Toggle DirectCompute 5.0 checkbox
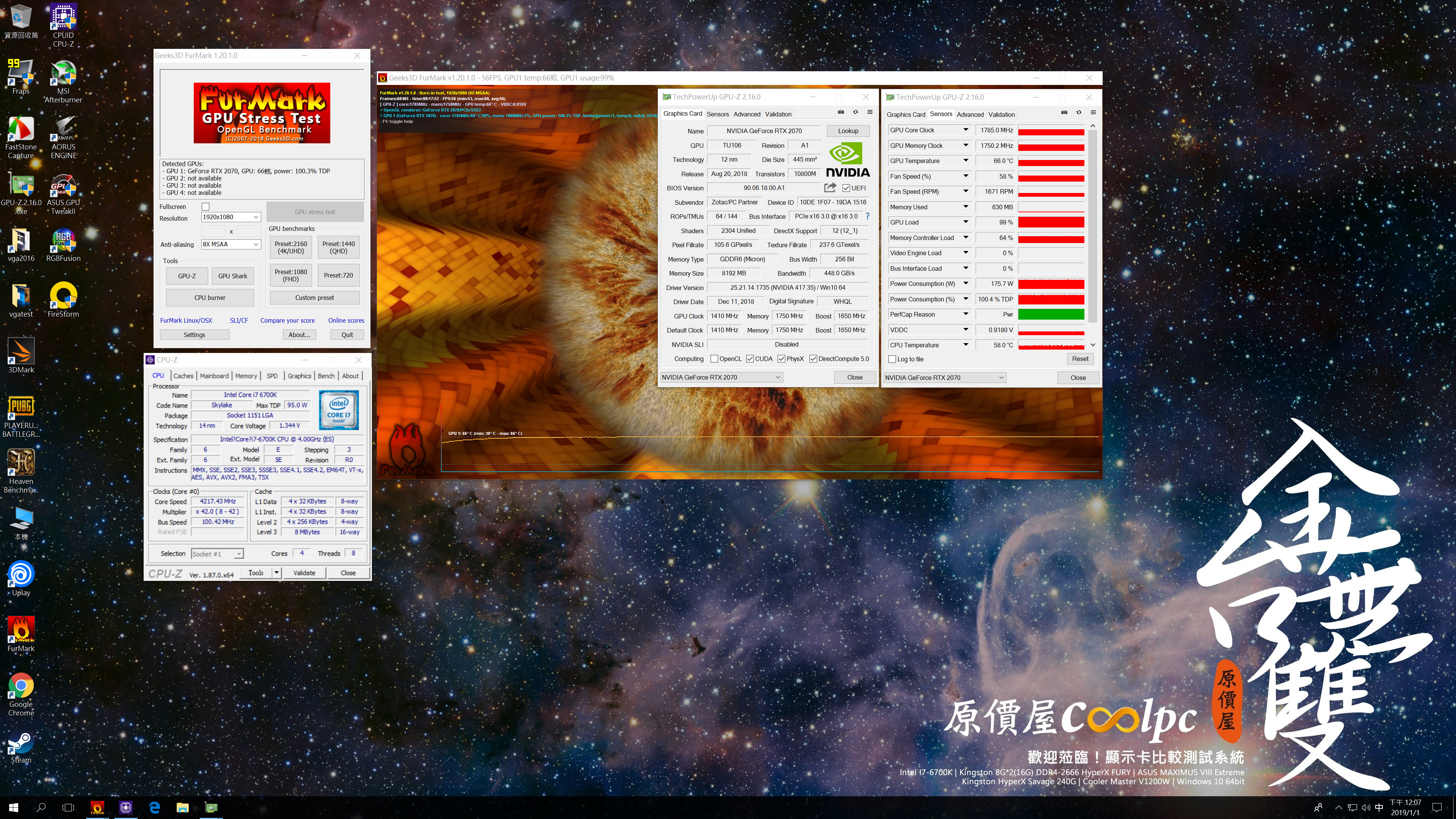1456x819 pixels. point(813,359)
